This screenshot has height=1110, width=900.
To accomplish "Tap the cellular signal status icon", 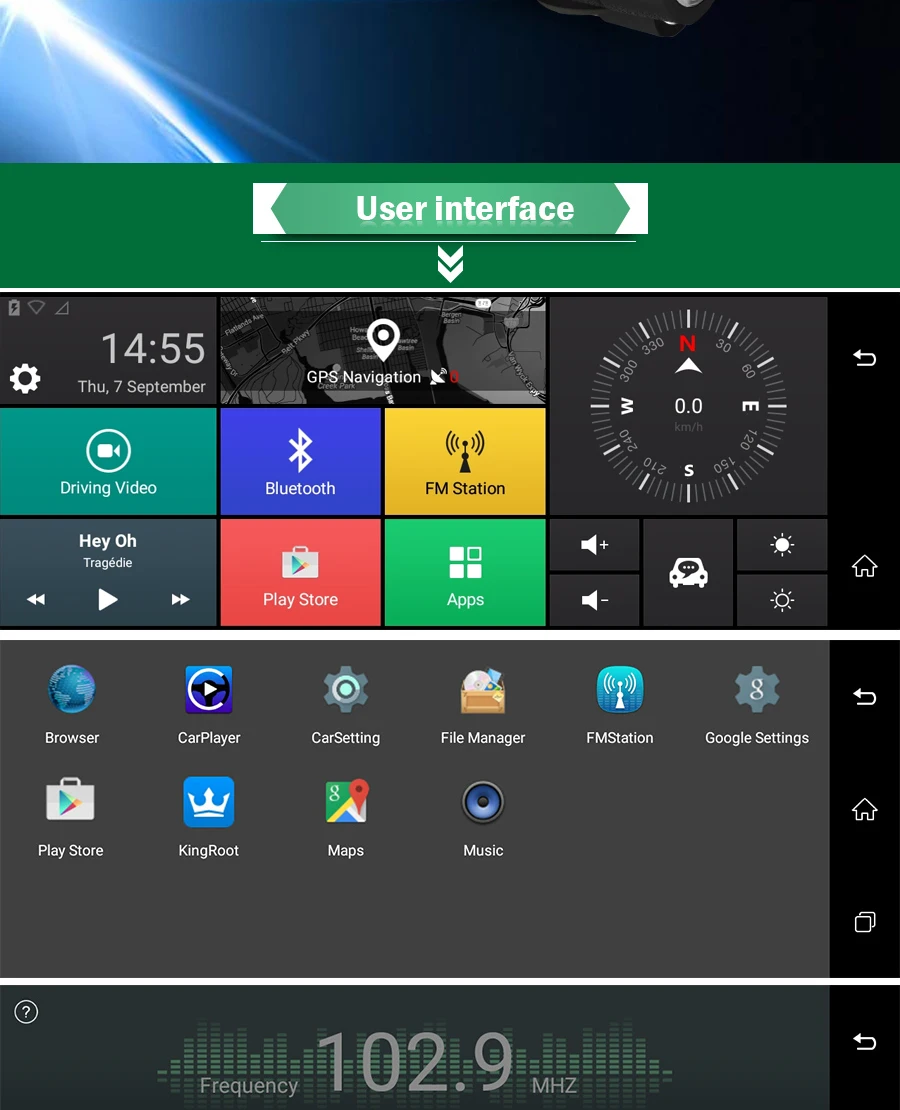I will (62, 308).
